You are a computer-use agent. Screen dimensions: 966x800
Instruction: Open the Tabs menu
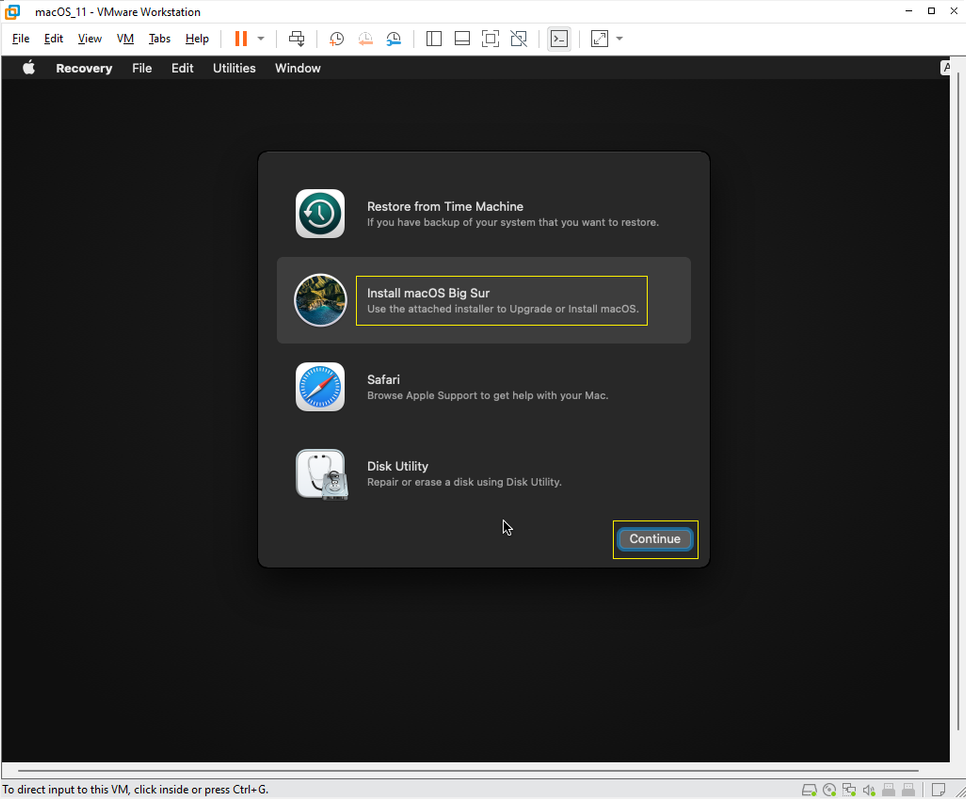(x=160, y=39)
